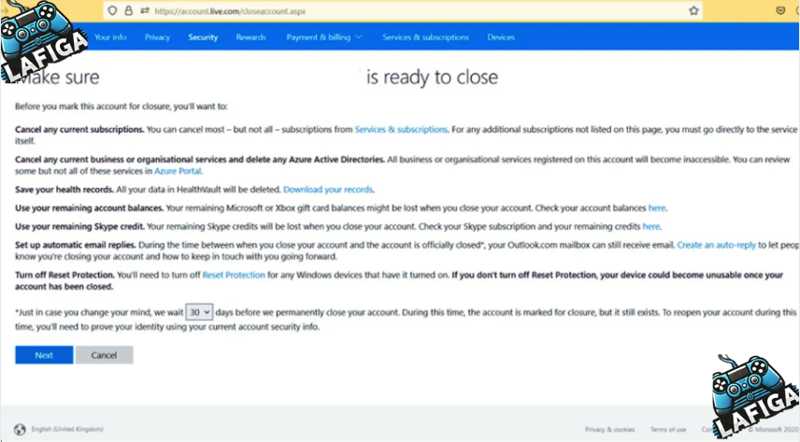This screenshot has width=800, height=442.
Task: Open the permissions icon beside the padlock
Action: pos(145,11)
